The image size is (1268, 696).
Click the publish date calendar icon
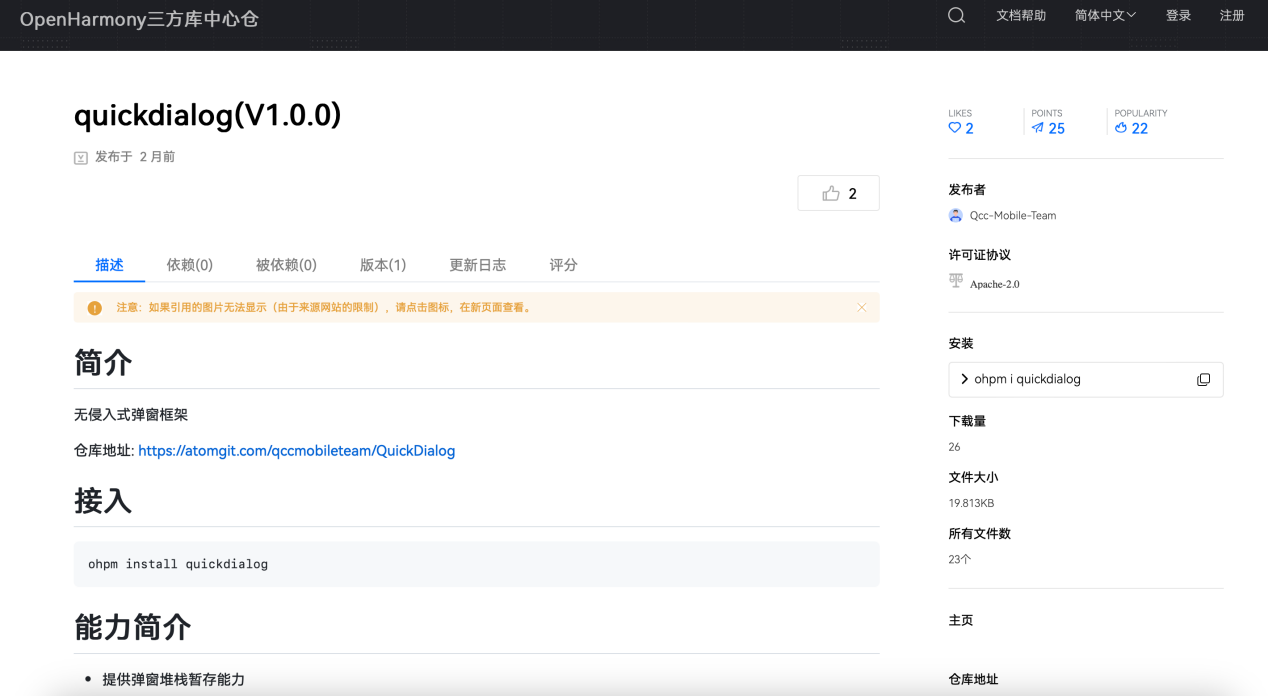point(80,157)
